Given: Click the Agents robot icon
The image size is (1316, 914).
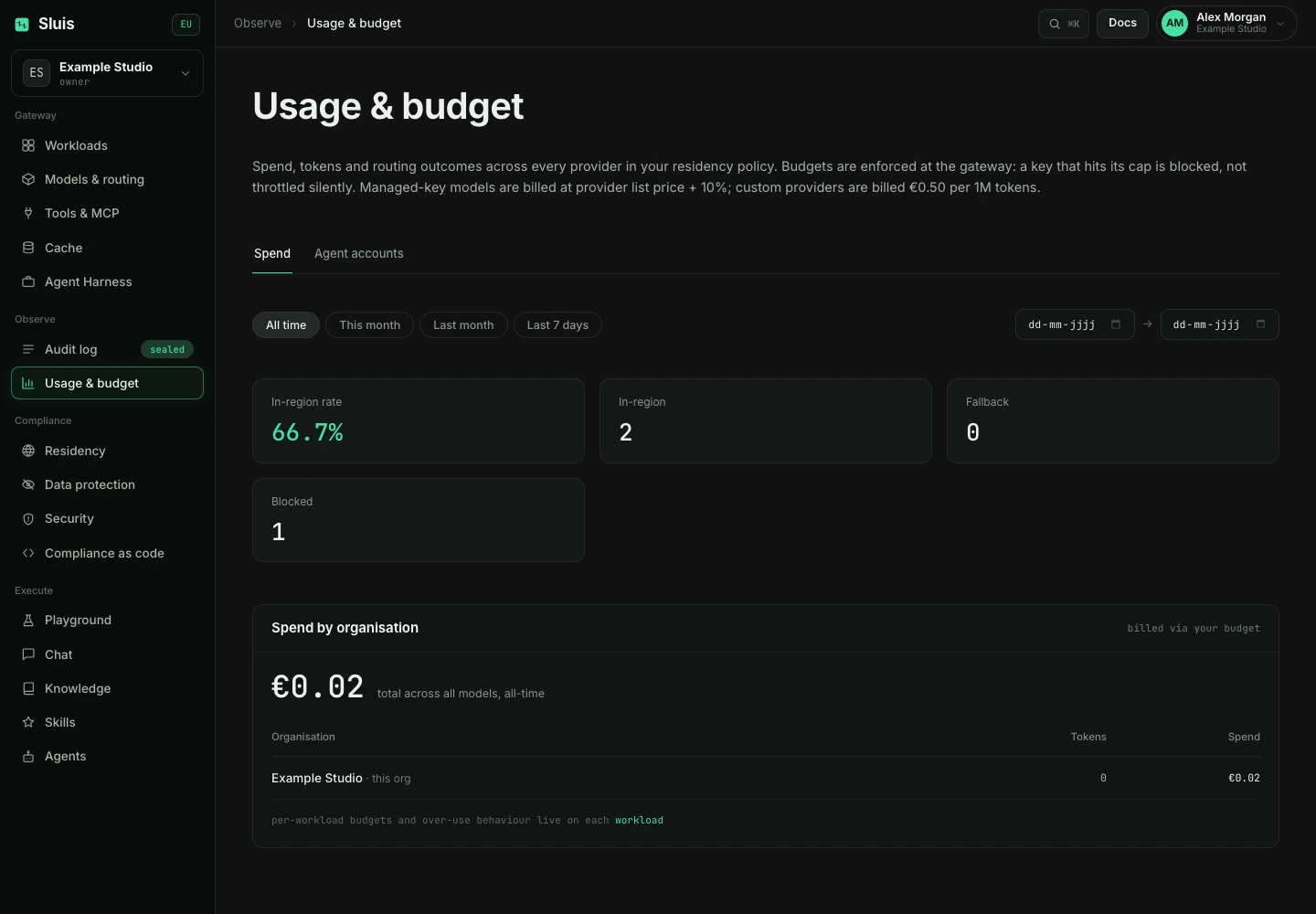Looking at the screenshot, I should [x=28, y=756].
